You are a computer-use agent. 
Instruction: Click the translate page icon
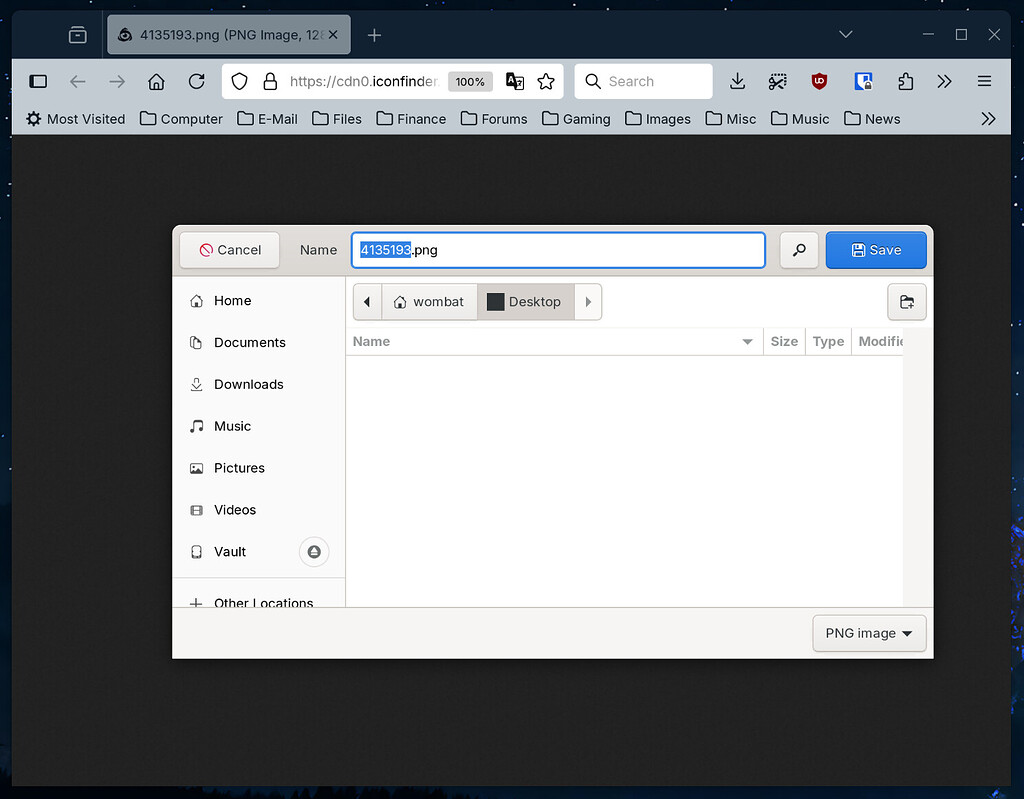click(x=514, y=81)
